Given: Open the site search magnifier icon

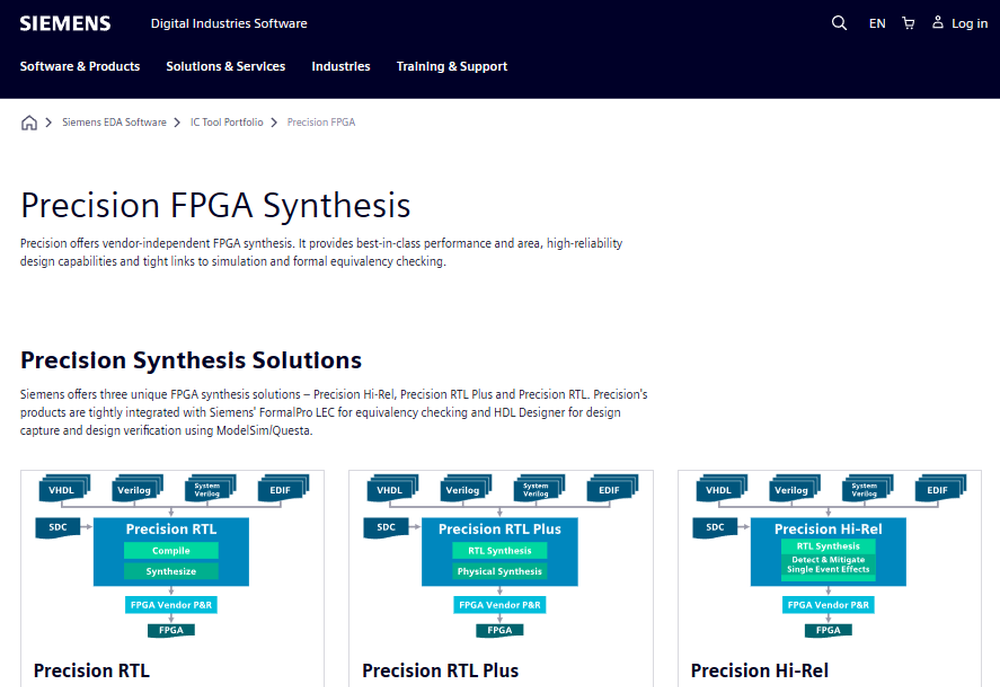Looking at the screenshot, I should [839, 24].
